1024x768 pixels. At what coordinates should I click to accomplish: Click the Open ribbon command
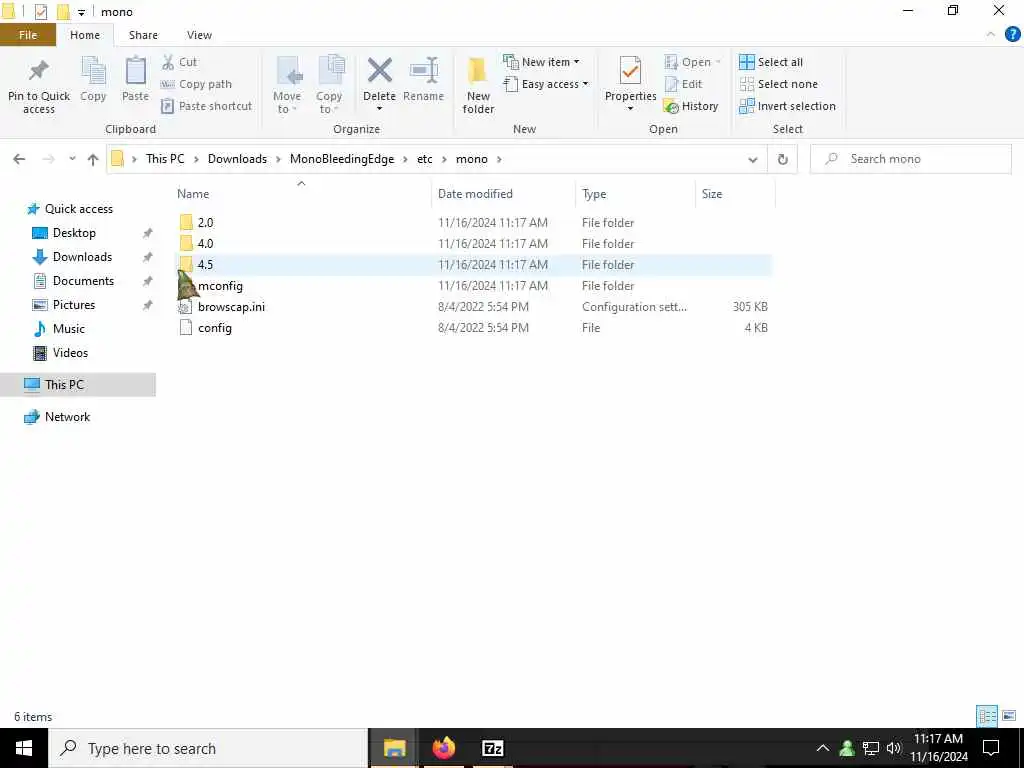coord(692,62)
